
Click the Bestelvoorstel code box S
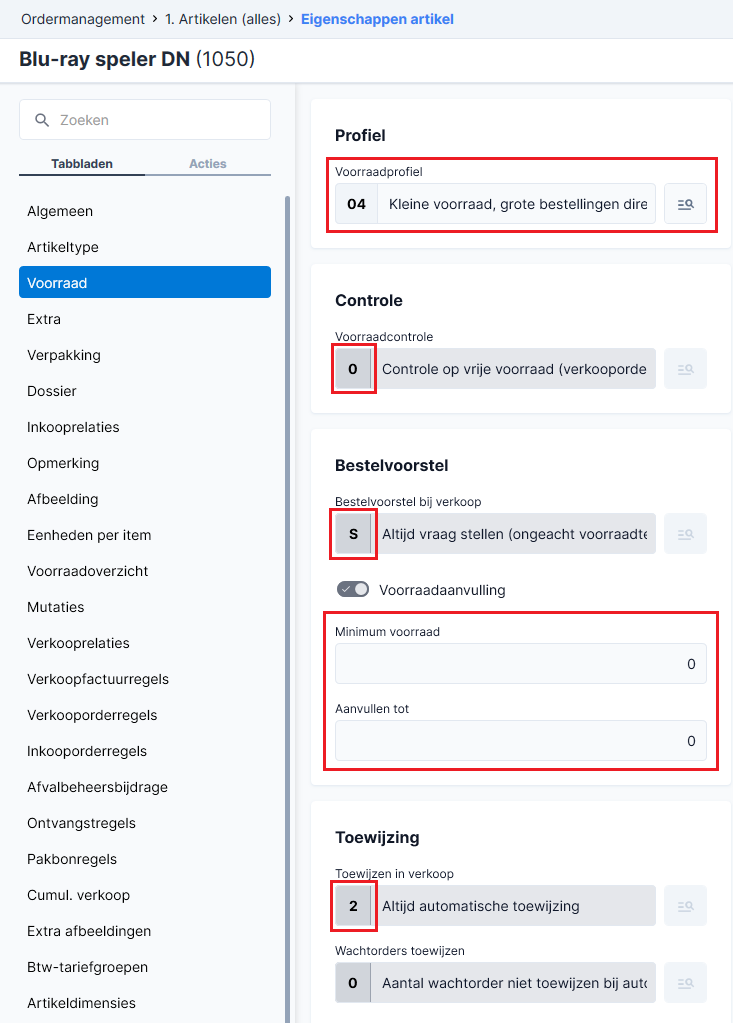353,534
